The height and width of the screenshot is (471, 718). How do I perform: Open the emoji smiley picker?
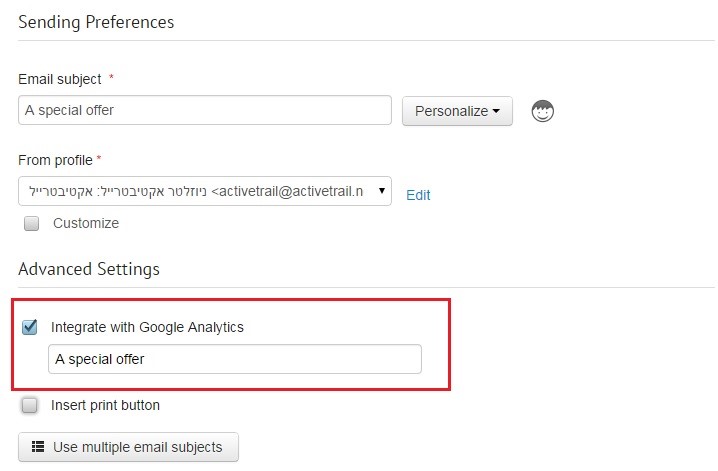(x=543, y=111)
